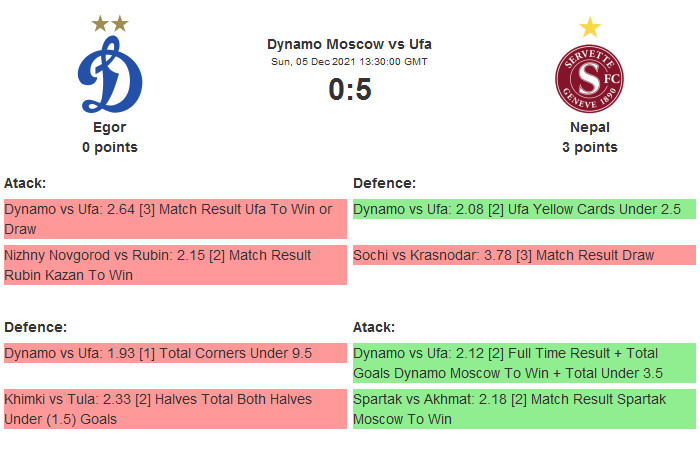Click the gold star above Servette logo
Viewport: 700px width, 460px height.
click(x=590, y=26)
